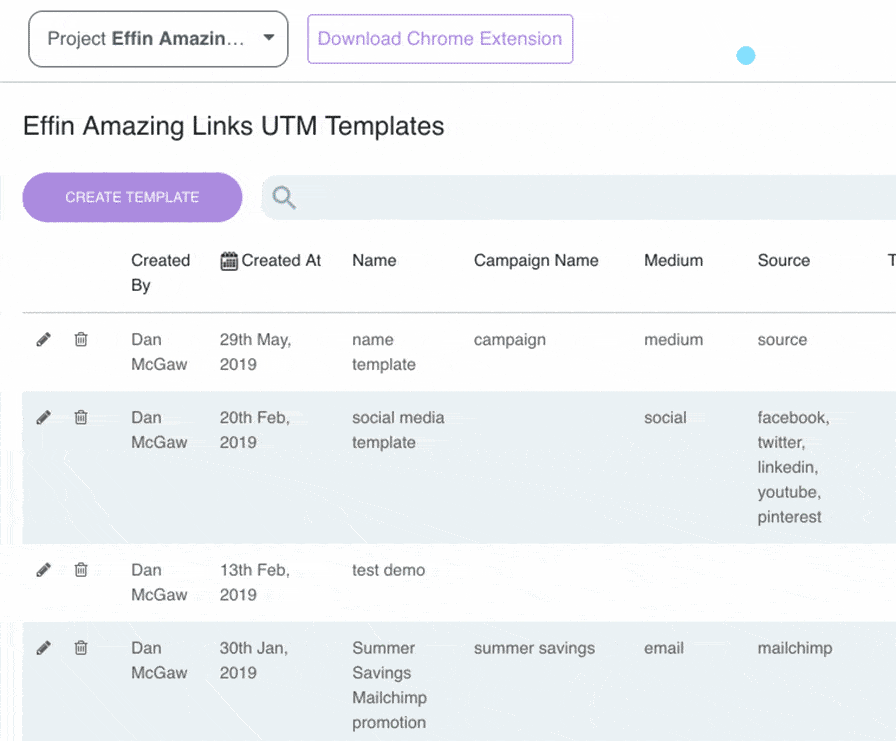The width and height of the screenshot is (896, 741).
Task: Edit the "test demo" template
Action: [x=43, y=569]
